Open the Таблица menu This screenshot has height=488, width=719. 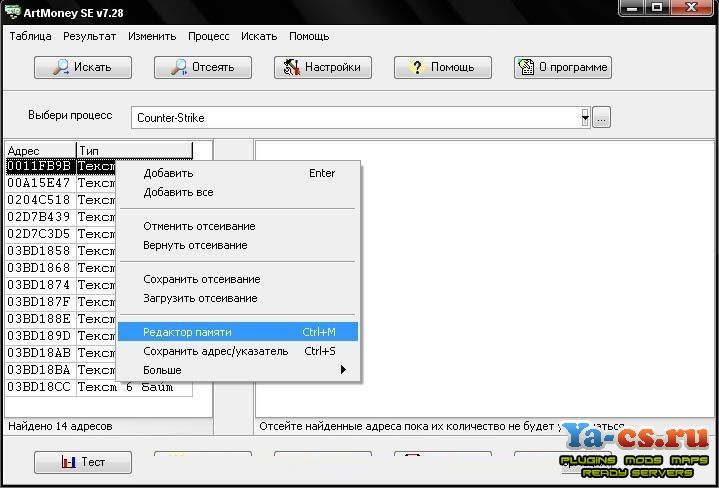click(x=30, y=36)
